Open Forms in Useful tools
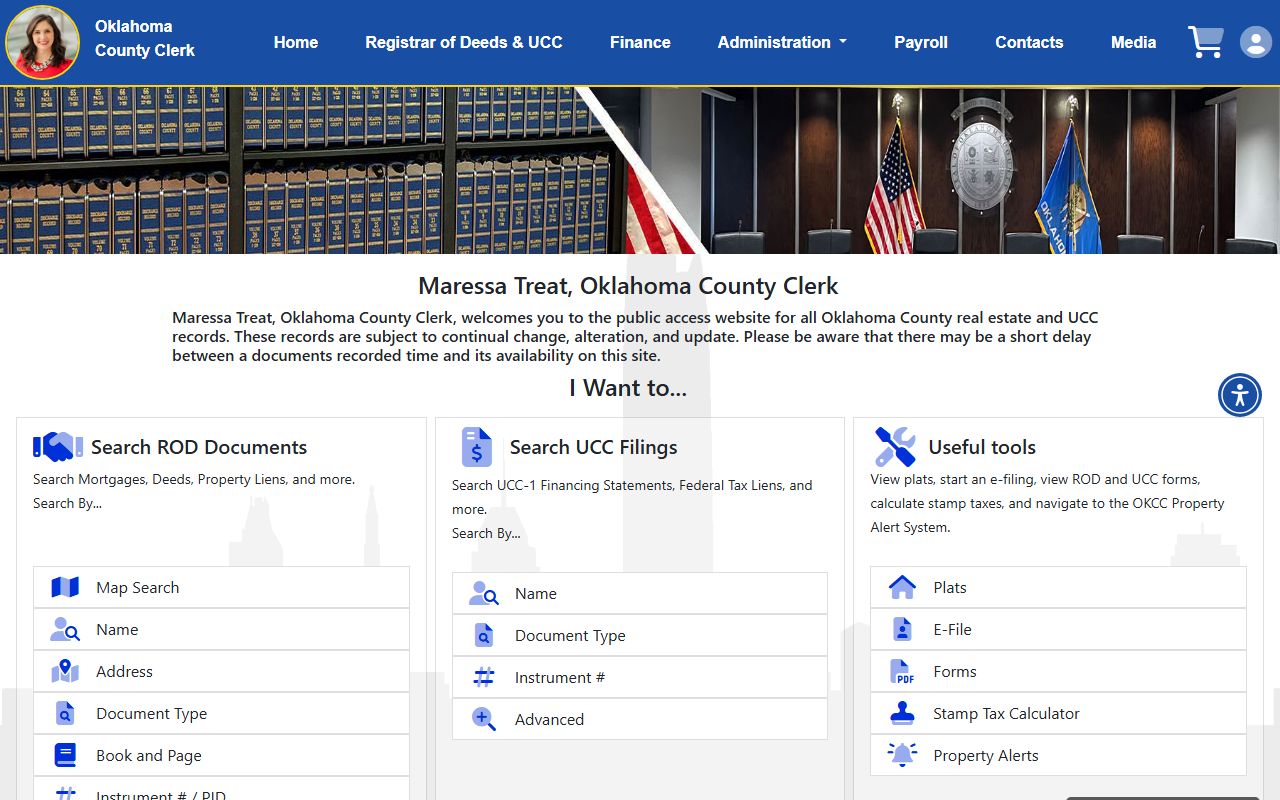Screen dimensions: 1280x800 (1058, 671)
